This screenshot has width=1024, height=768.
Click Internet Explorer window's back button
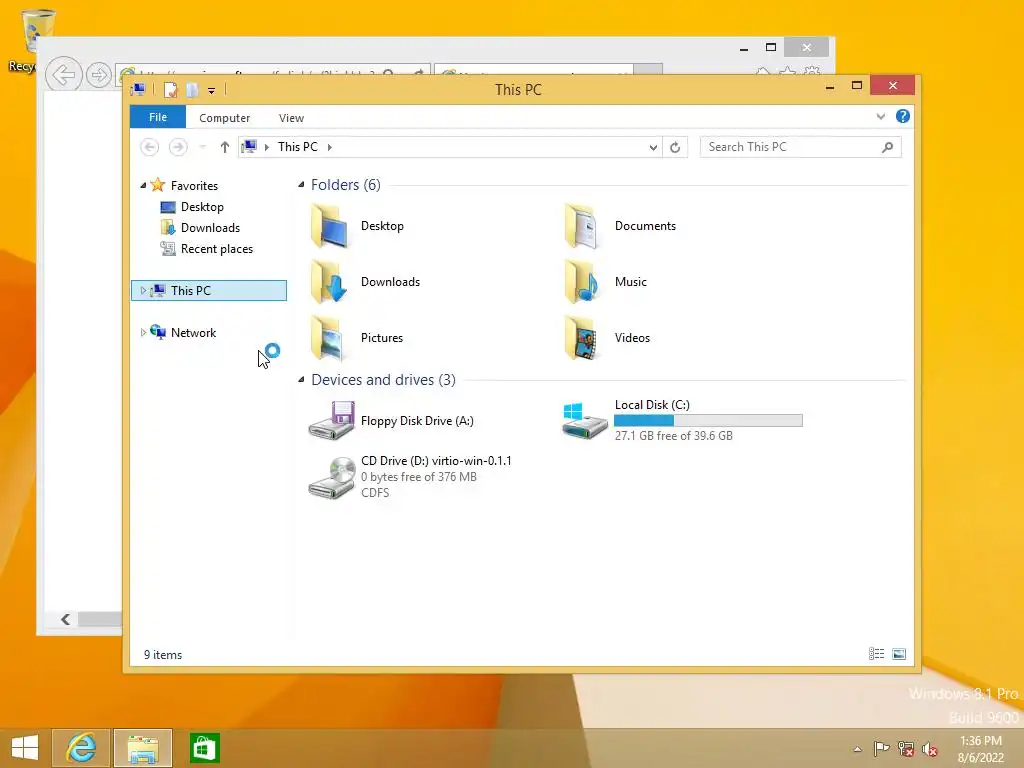pyautogui.click(x=64, y=75)
